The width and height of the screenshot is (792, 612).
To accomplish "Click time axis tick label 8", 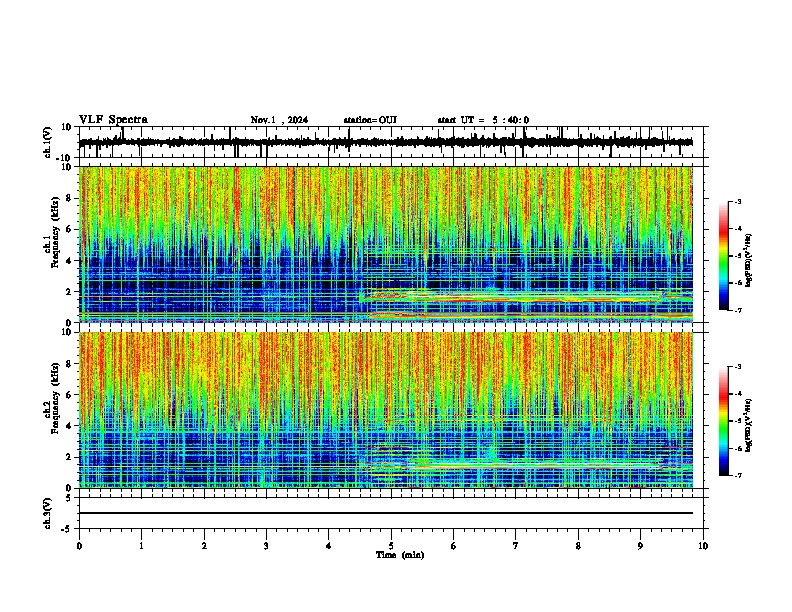I will coord(578,546).
